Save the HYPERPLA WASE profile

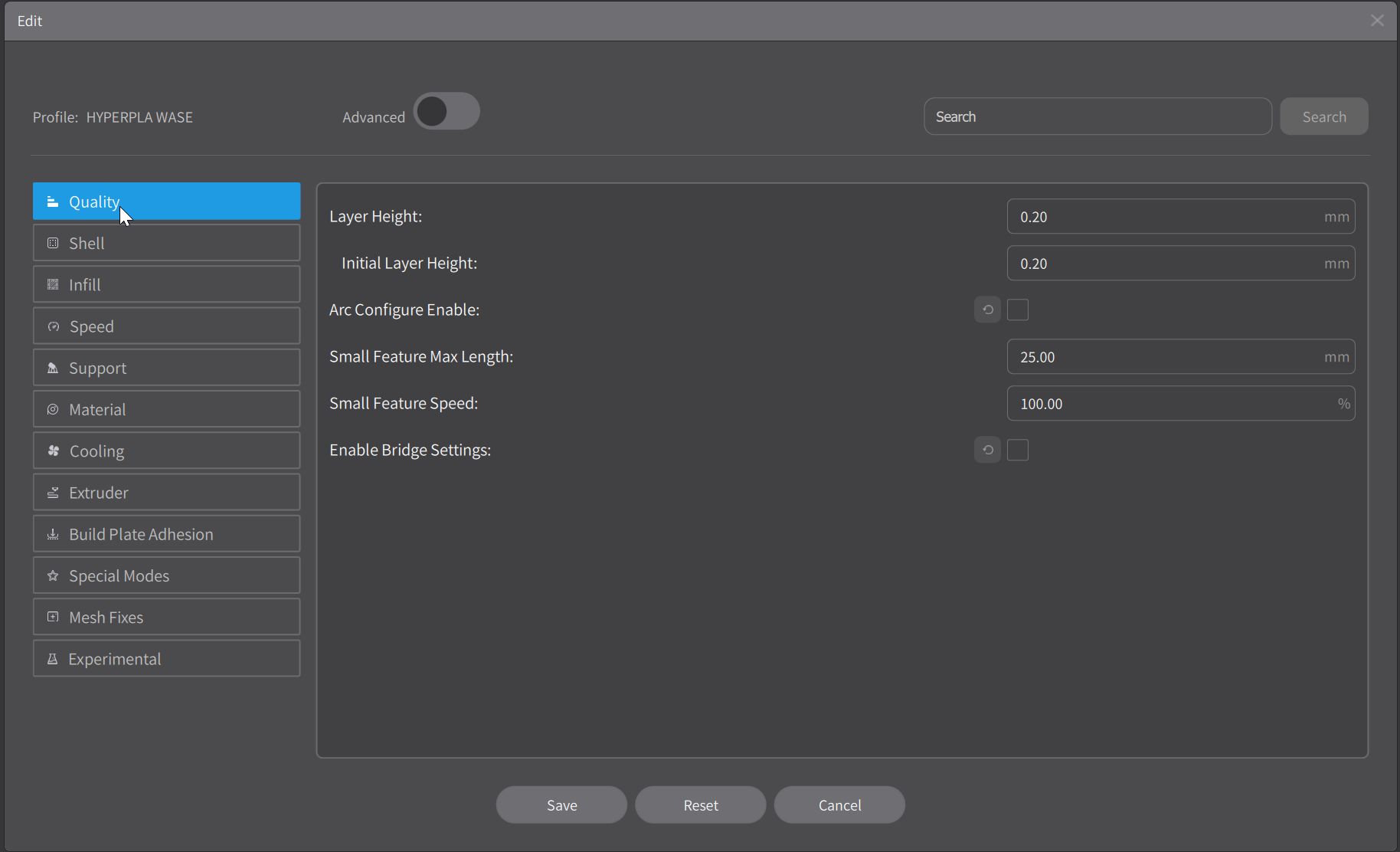pos(561,804)
